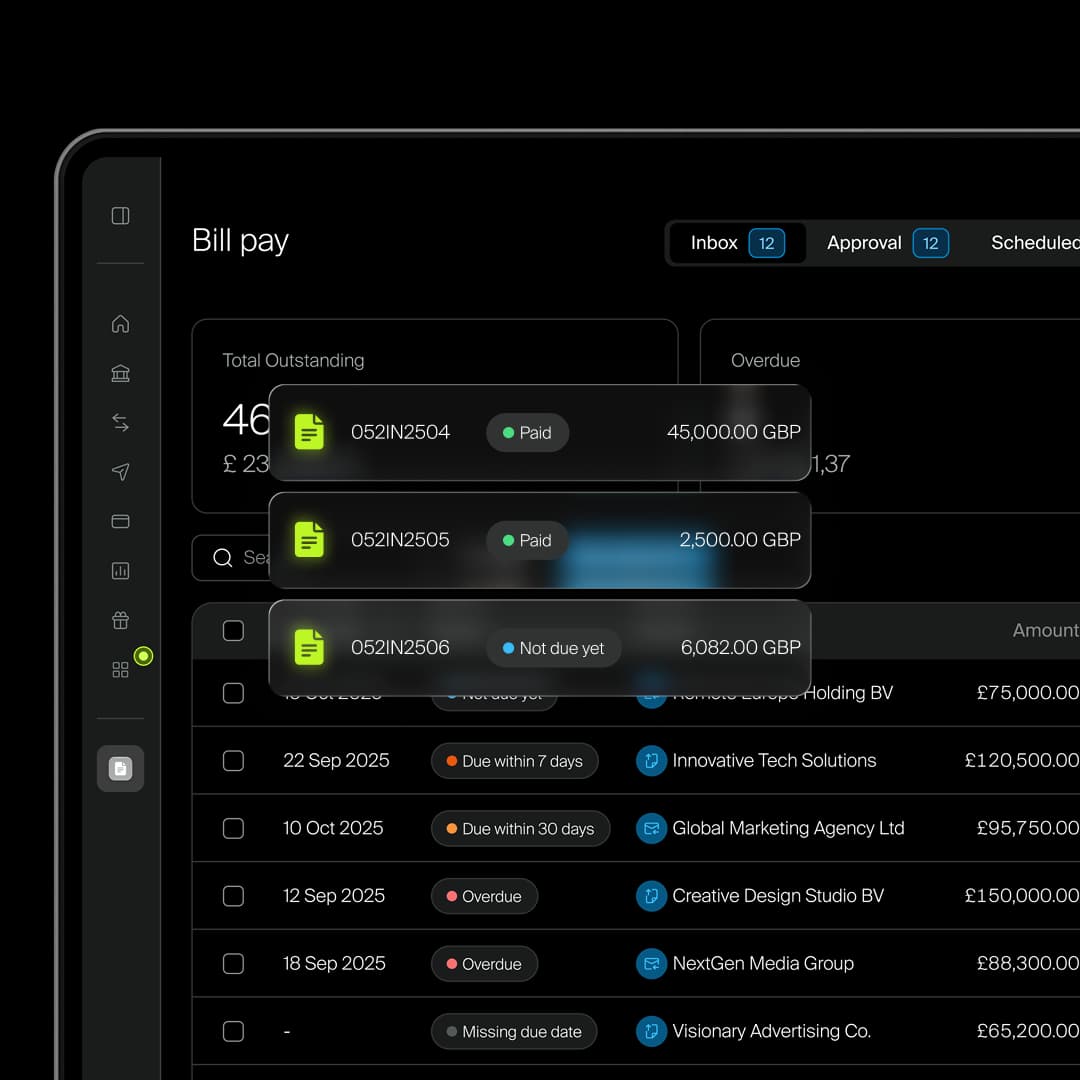Check the 18 Sep 2025 row checkbox
Image resolution: width=1080 pixels, height=1080 pixels.
click(x=233, y=963)
